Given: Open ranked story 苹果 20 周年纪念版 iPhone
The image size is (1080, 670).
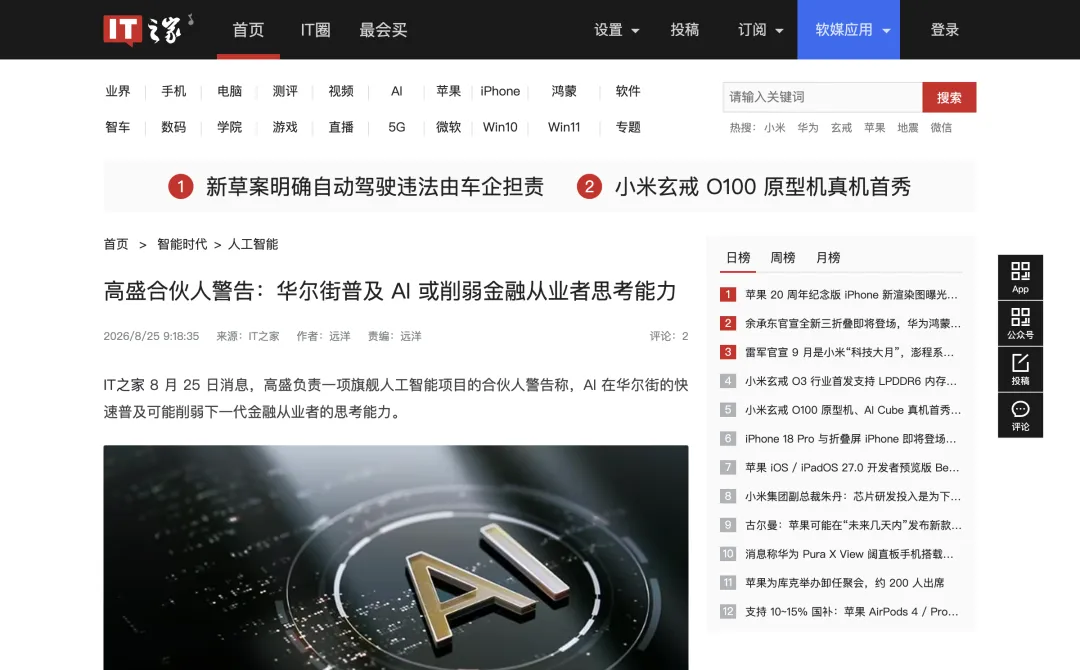Looking at the screenshot, I should coord(851,295).
